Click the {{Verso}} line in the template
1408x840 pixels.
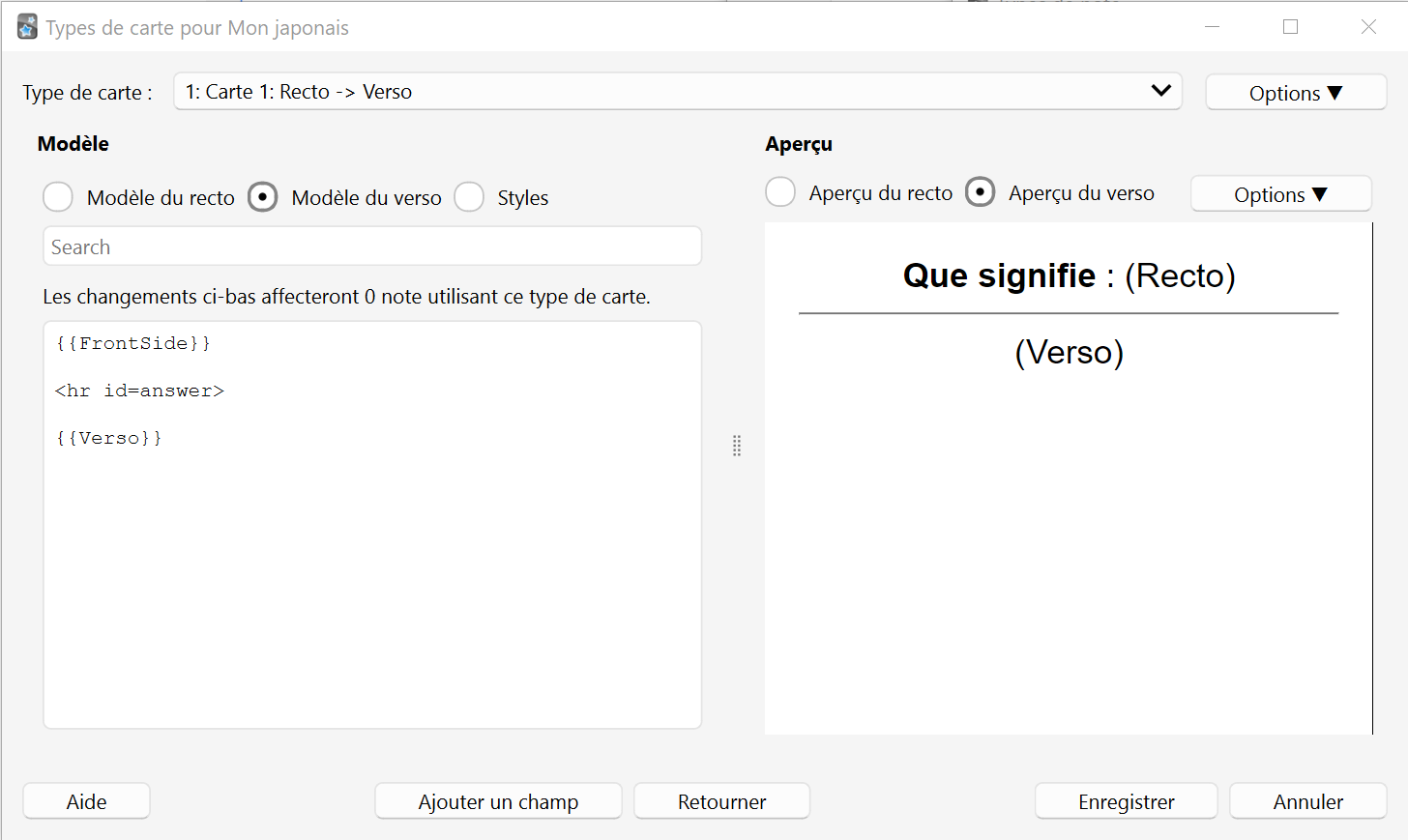pos(108,438)
